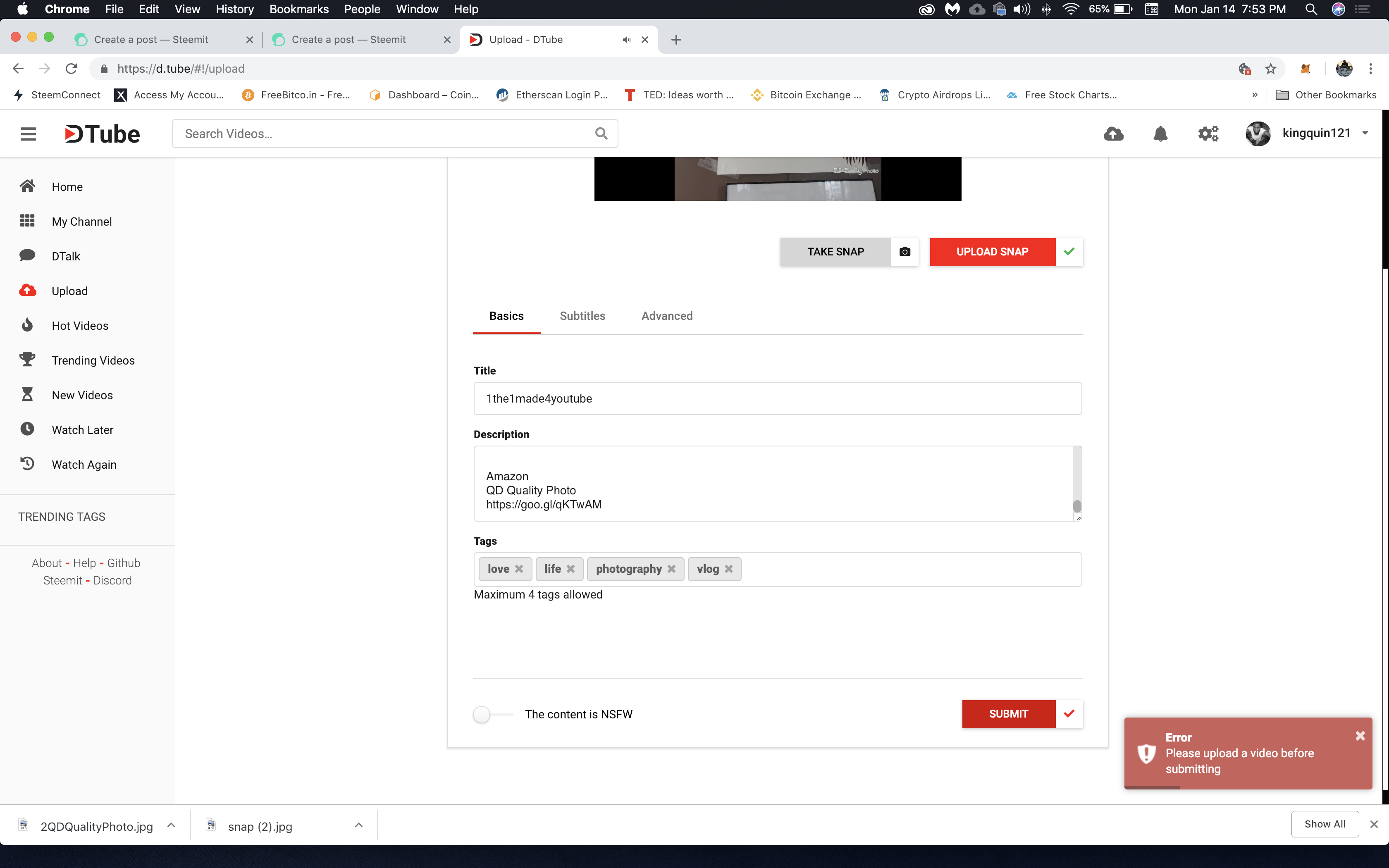Open the snap (2).jpg download menu arrow
The height and width of the screenshot is (868, 1389).
point(359,825)
